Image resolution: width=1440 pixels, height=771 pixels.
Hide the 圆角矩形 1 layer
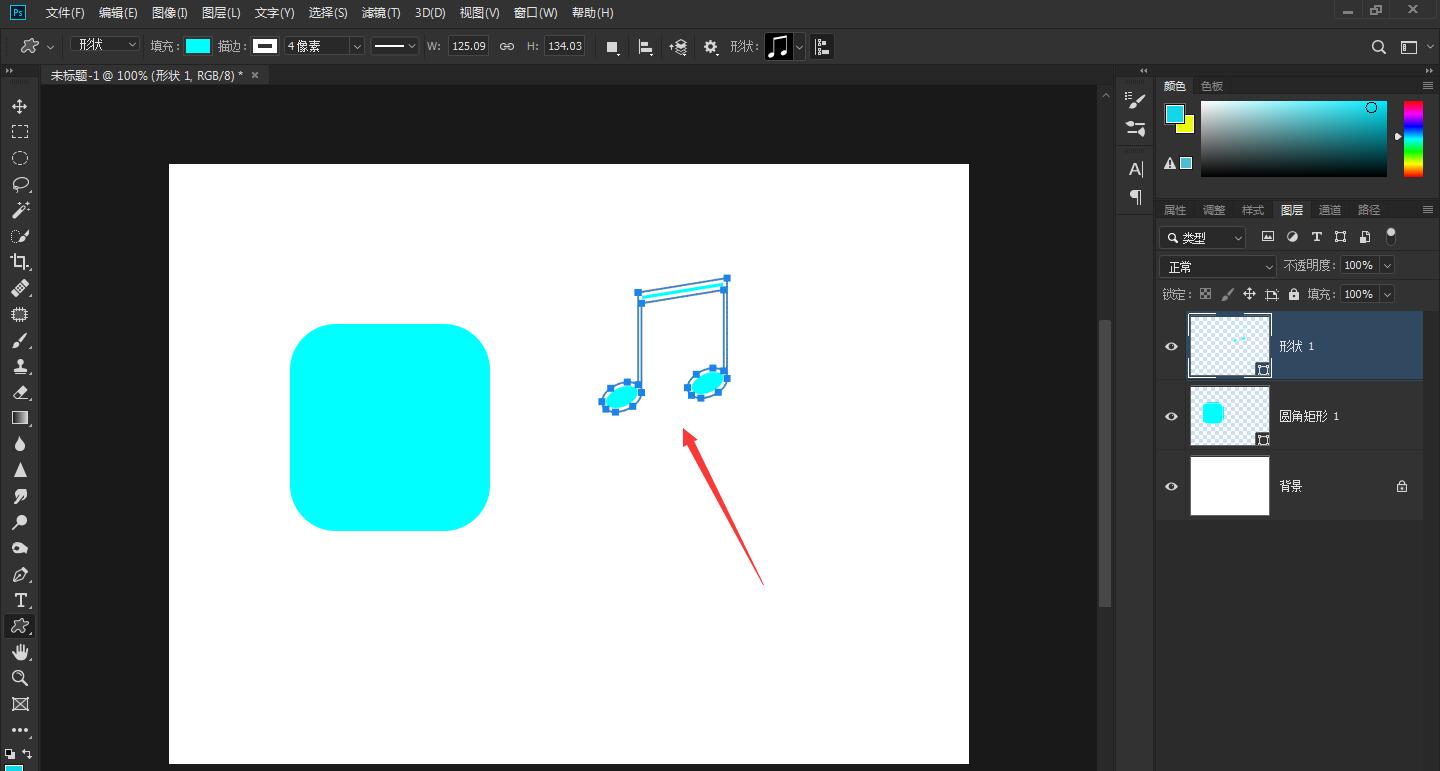[1171, 416]
